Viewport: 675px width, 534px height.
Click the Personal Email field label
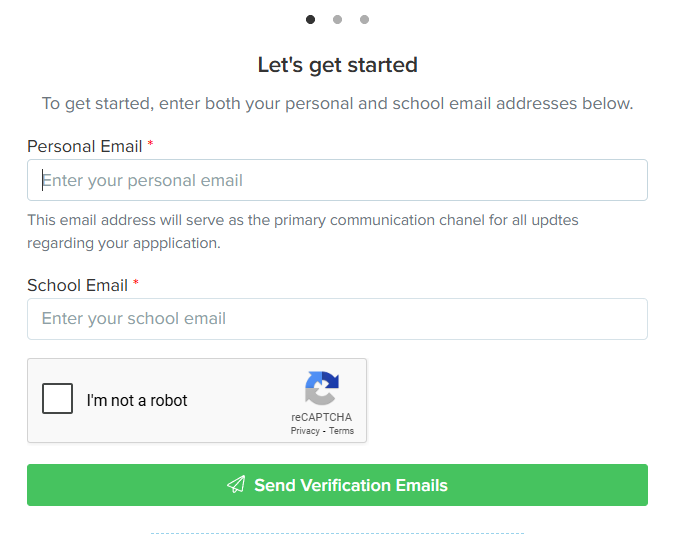tap(84, 146)
